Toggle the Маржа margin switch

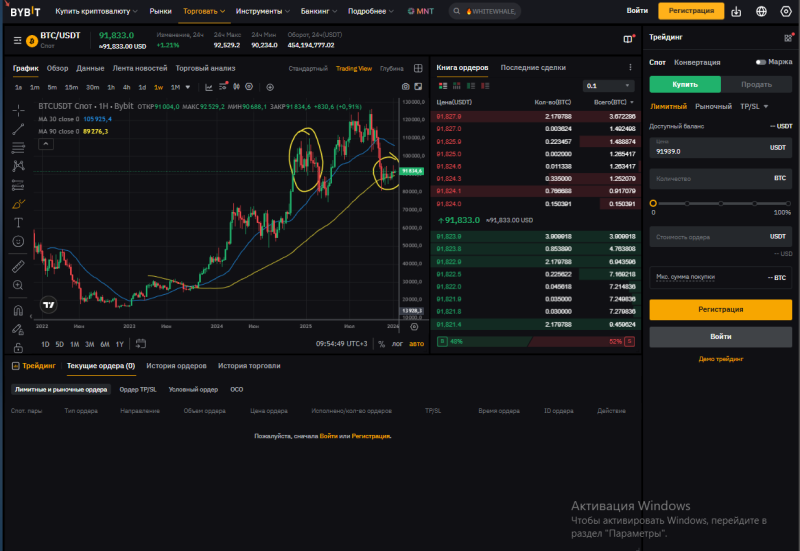761,62
